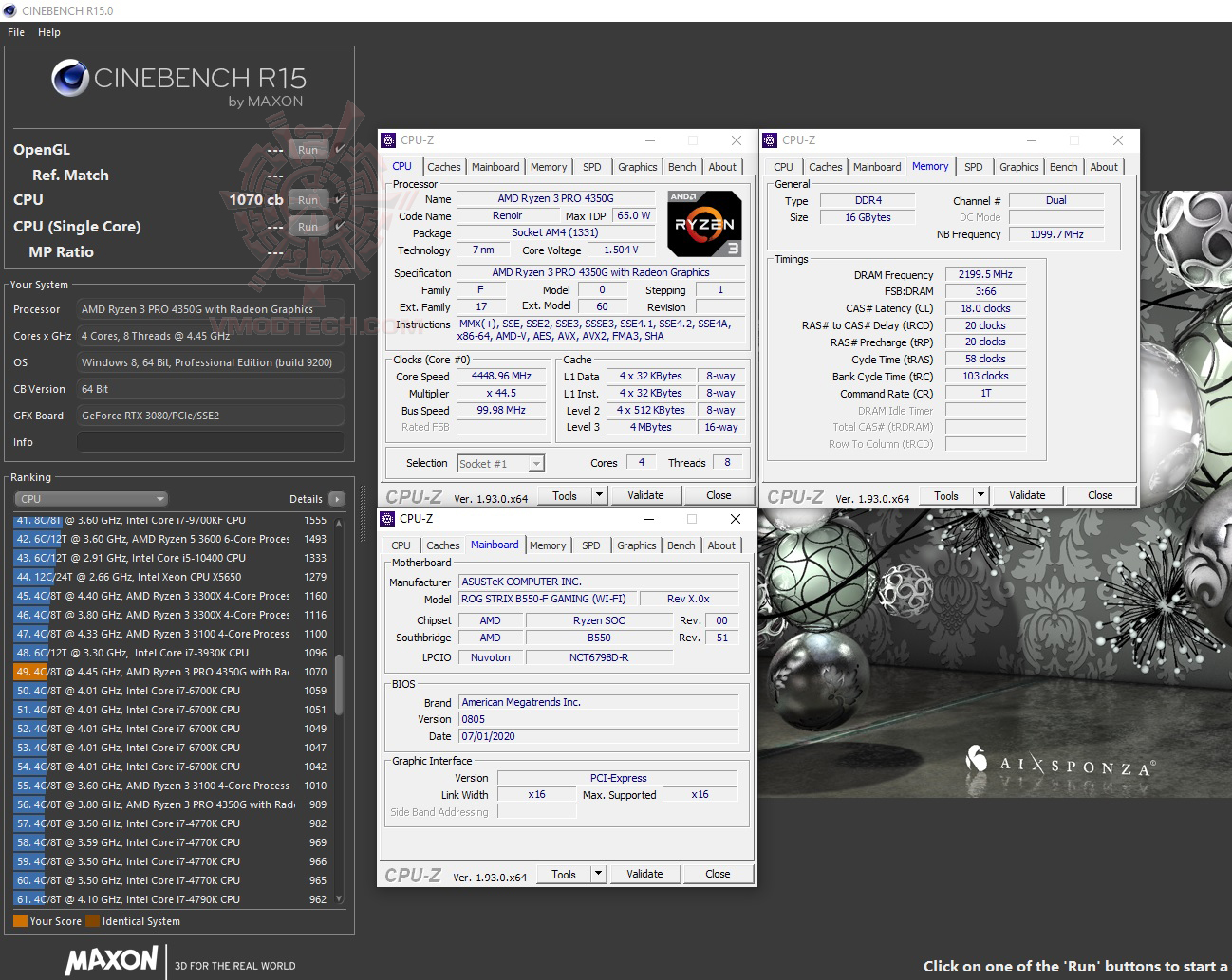Select ranking row 48 Intel Core i7-3930K
Image resolution: width=1232 pixels, height=980 pixels.
[x=172, y=653]
